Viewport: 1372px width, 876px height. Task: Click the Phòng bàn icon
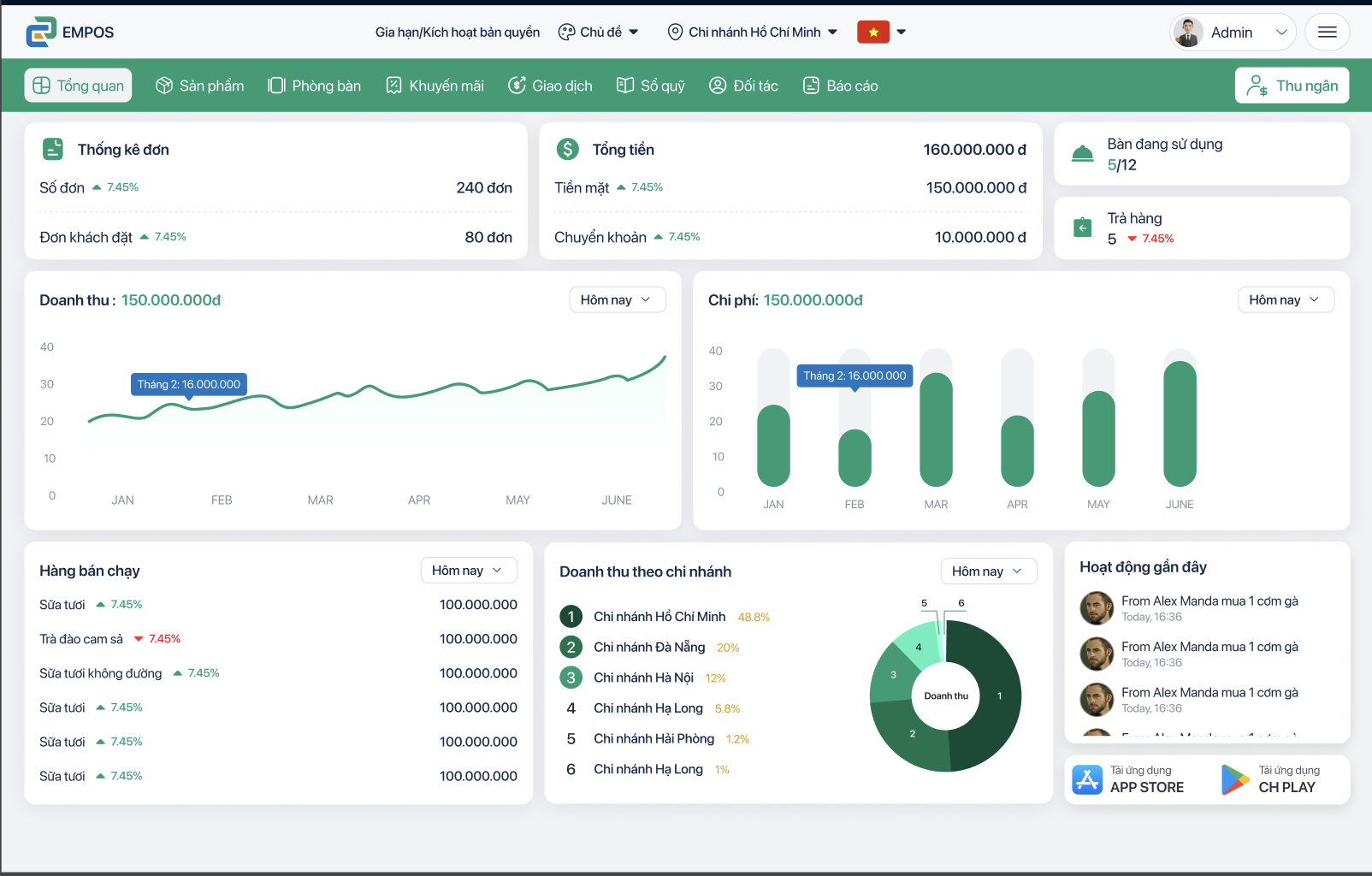(x=276, y=86)
